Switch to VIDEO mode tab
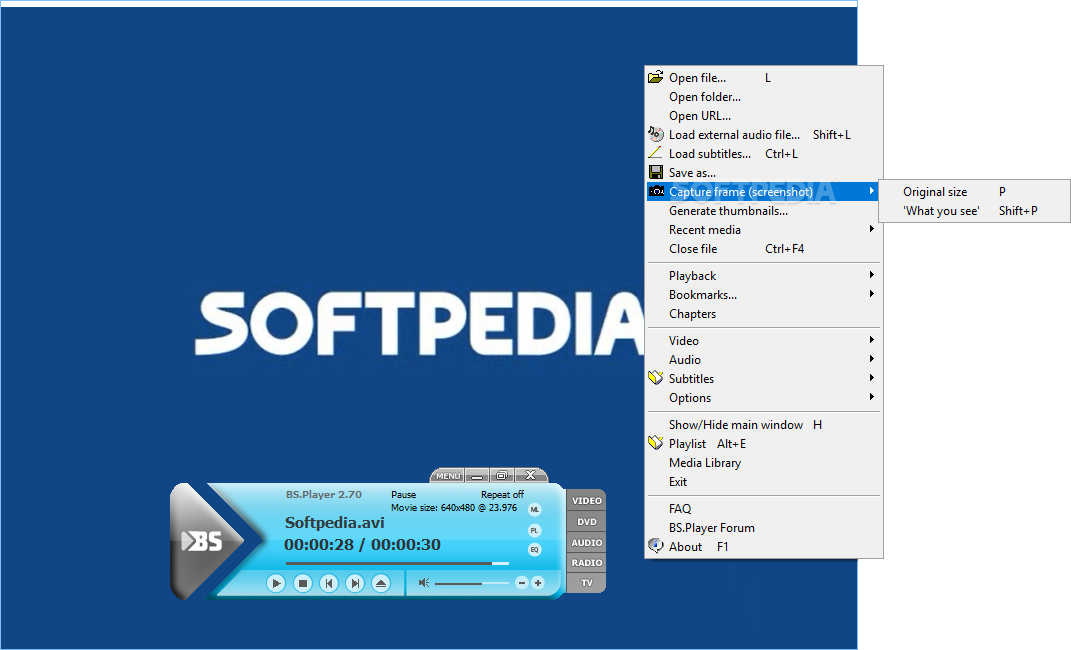The image size is (1071, 650). pyautogui.click(x=587, y=500)
